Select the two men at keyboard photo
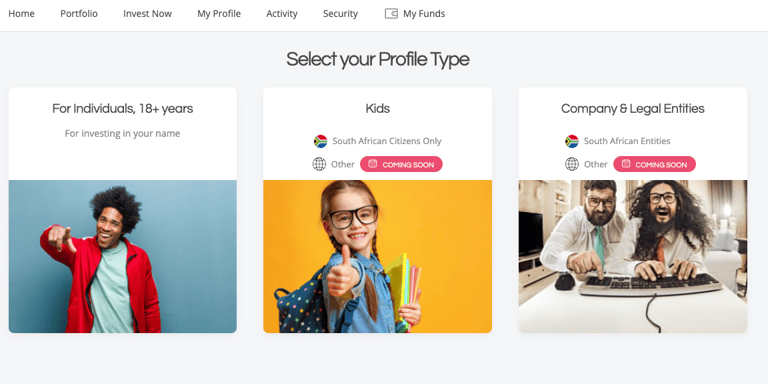Image resolution: width=768 pixels, height=384 pixels. pos(633,257)
